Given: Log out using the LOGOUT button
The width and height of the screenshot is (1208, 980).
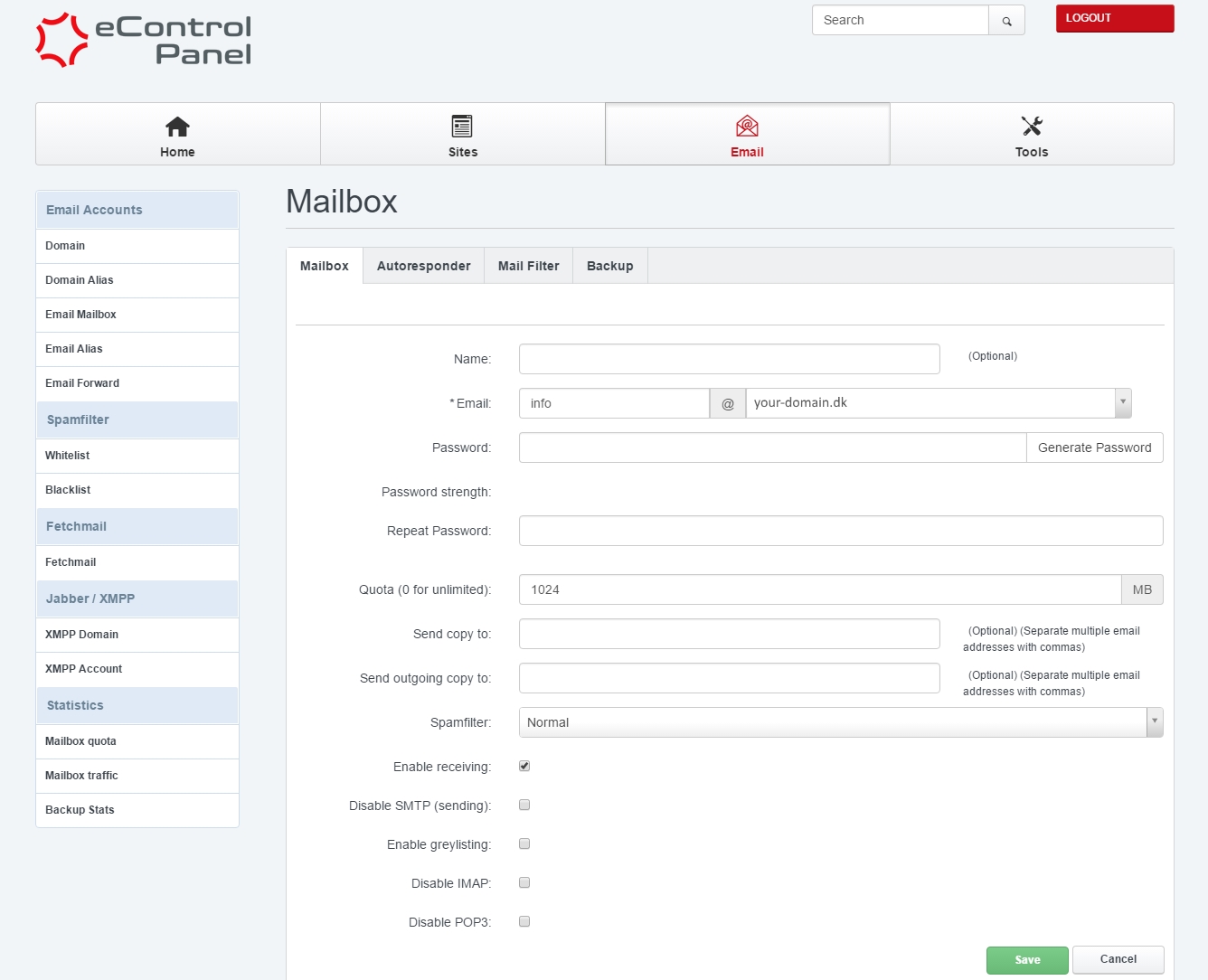Looking at the screenshot, I should 1114,18.
